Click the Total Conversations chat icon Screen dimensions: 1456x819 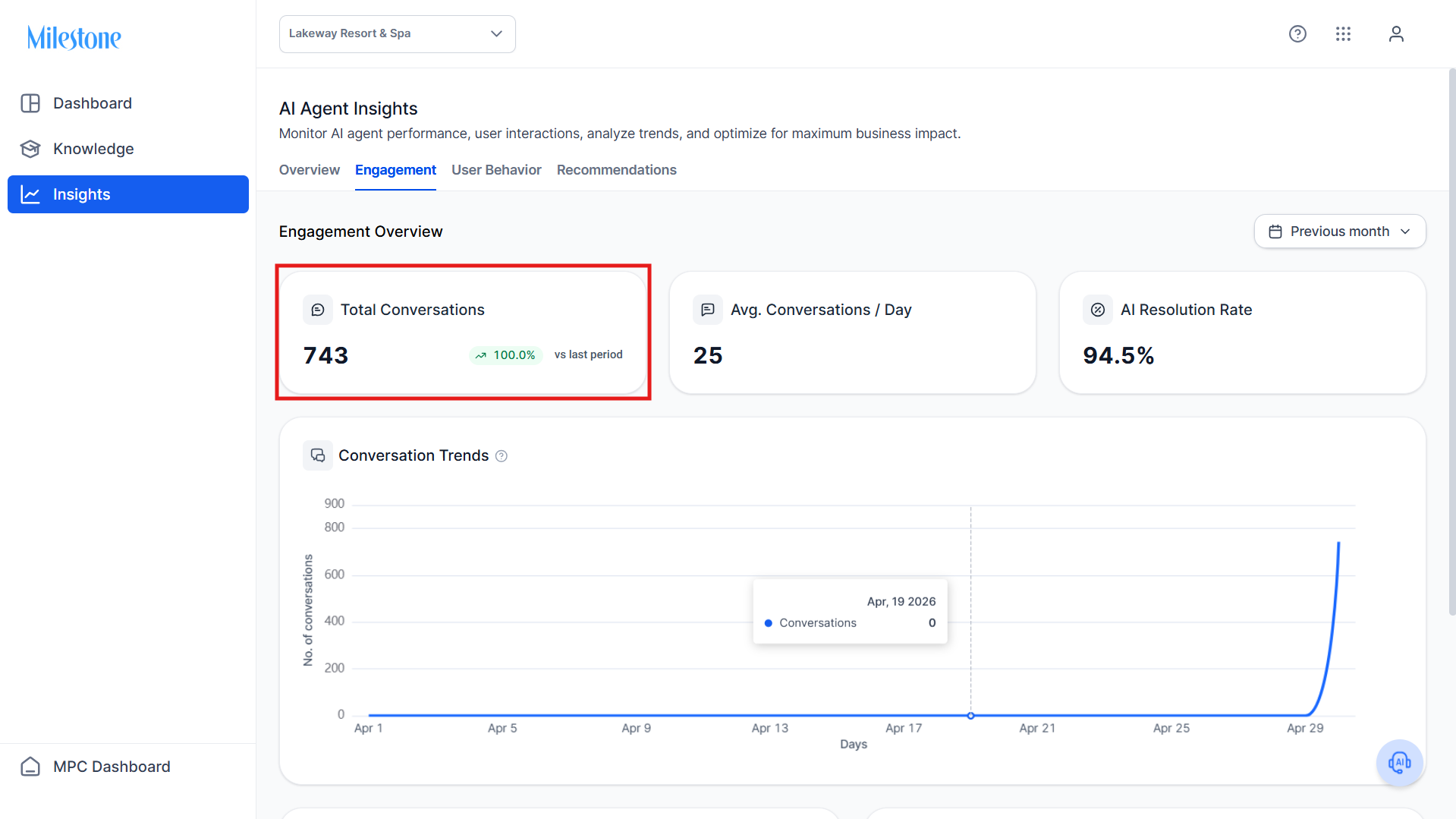(318, 310)
